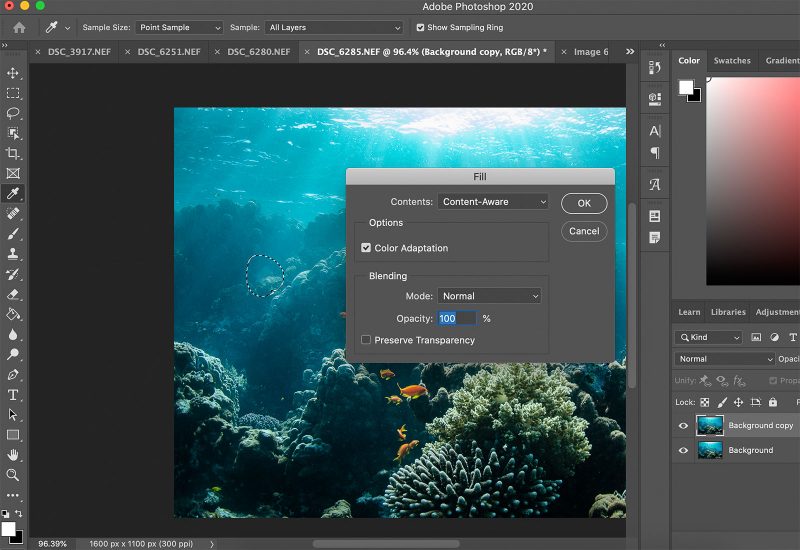The height and width of the screenshot is (550, 800).
Task: Open the Contents dropdown showing Content-Aware
Action: point(493,202)
